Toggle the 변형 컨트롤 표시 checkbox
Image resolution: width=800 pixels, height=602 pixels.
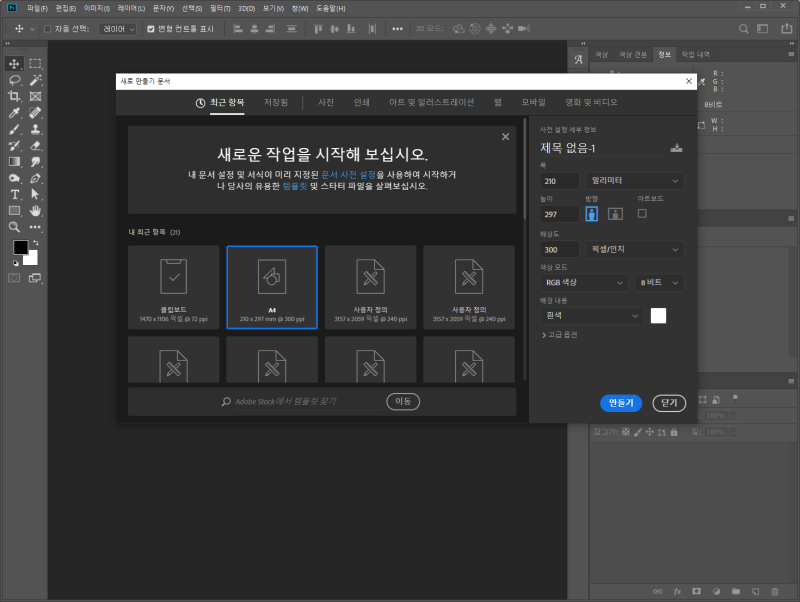[151, 29]
